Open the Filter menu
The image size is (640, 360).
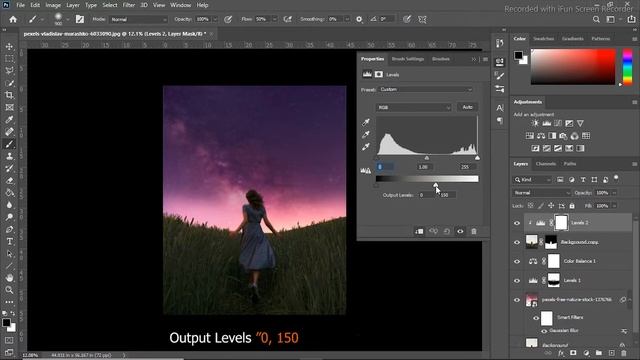(x=129, y=5)
